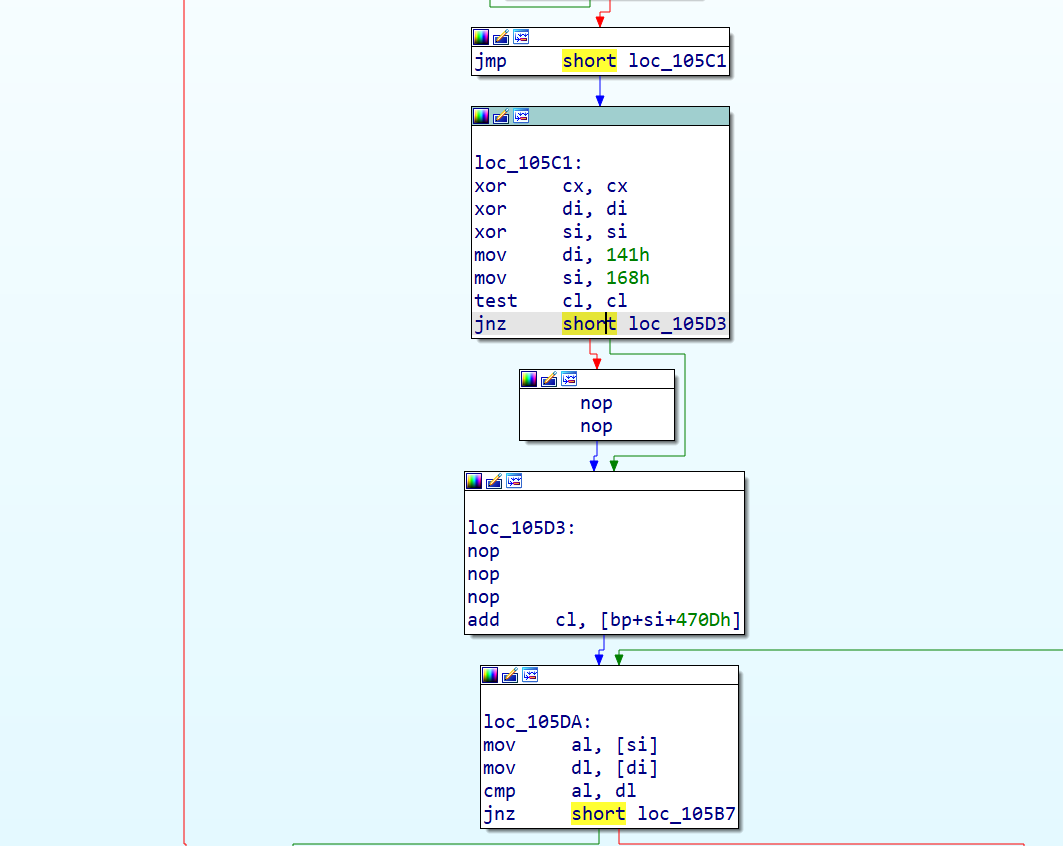Click the pencil icon on the nop-nop block

pyautogui.click(x=548, y=379)
